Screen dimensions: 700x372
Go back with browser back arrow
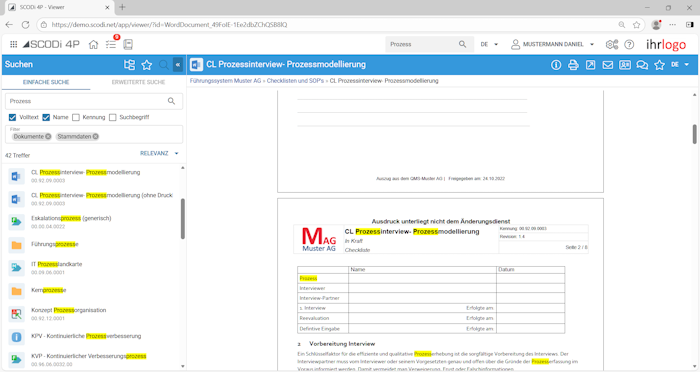[x=9, y=25]
